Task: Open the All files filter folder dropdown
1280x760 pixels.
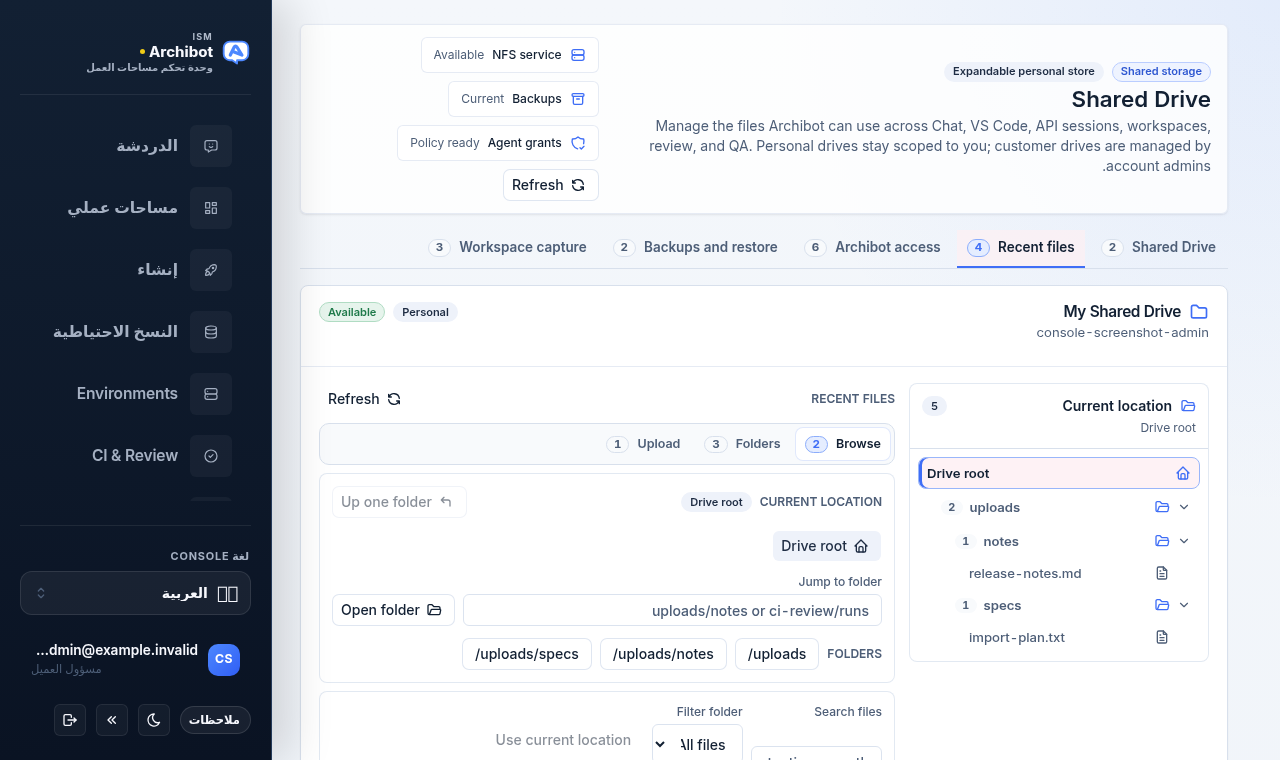Action: click(697, 744)
